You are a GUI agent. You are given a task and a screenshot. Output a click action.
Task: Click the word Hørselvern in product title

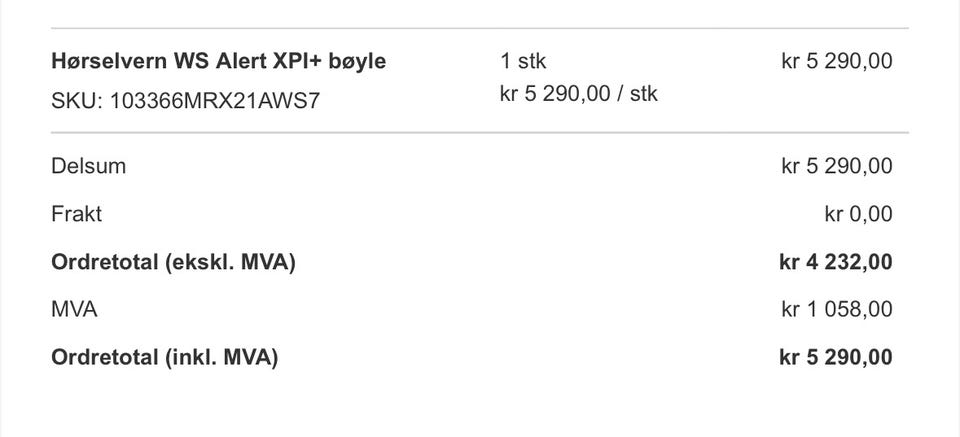point(109,61)
